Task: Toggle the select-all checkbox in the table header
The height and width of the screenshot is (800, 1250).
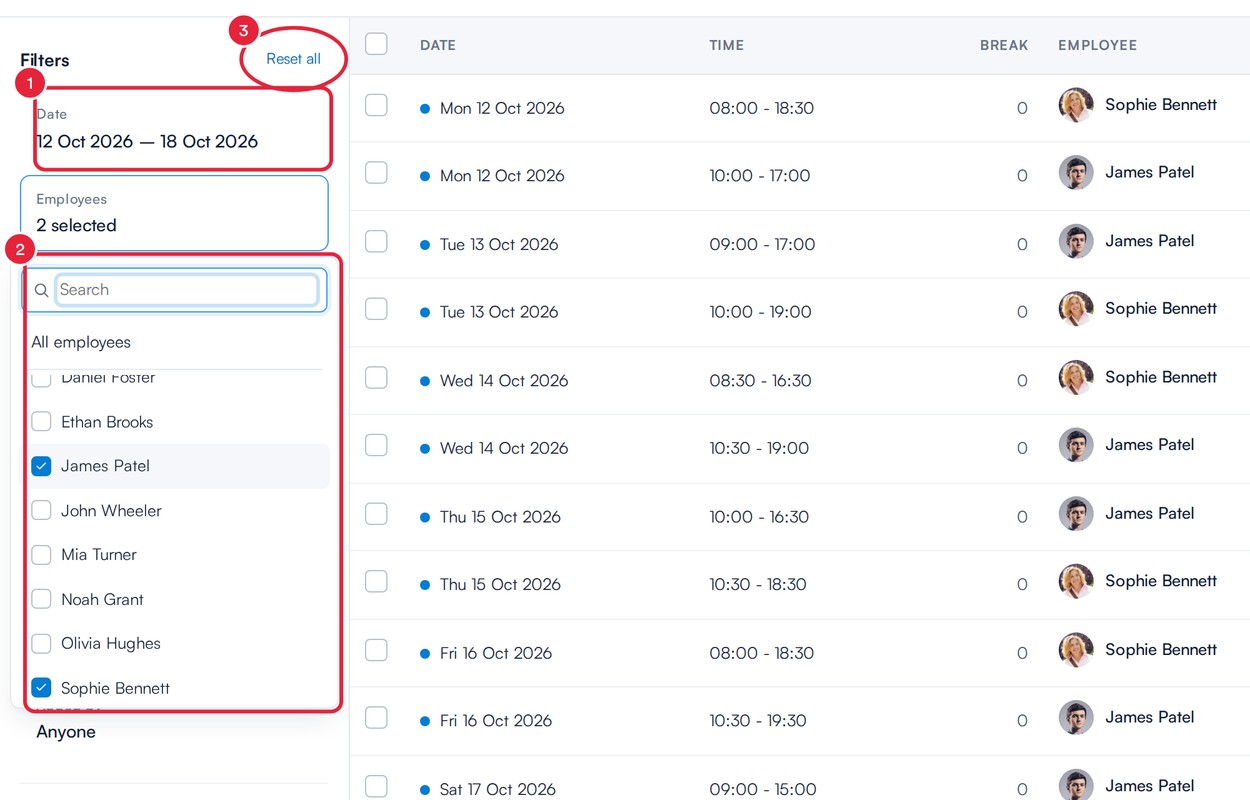Action: 376,44
